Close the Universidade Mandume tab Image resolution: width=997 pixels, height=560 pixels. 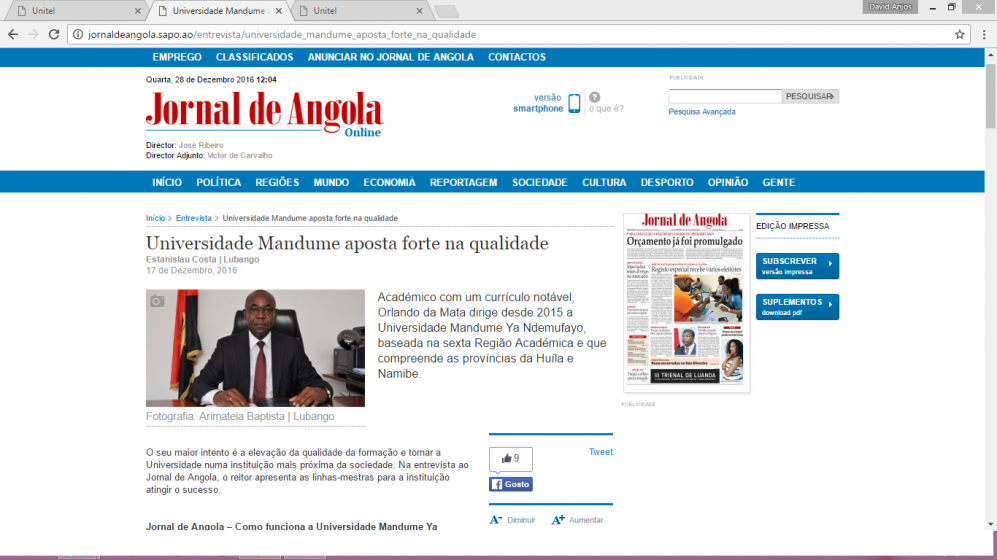(278, 11)
